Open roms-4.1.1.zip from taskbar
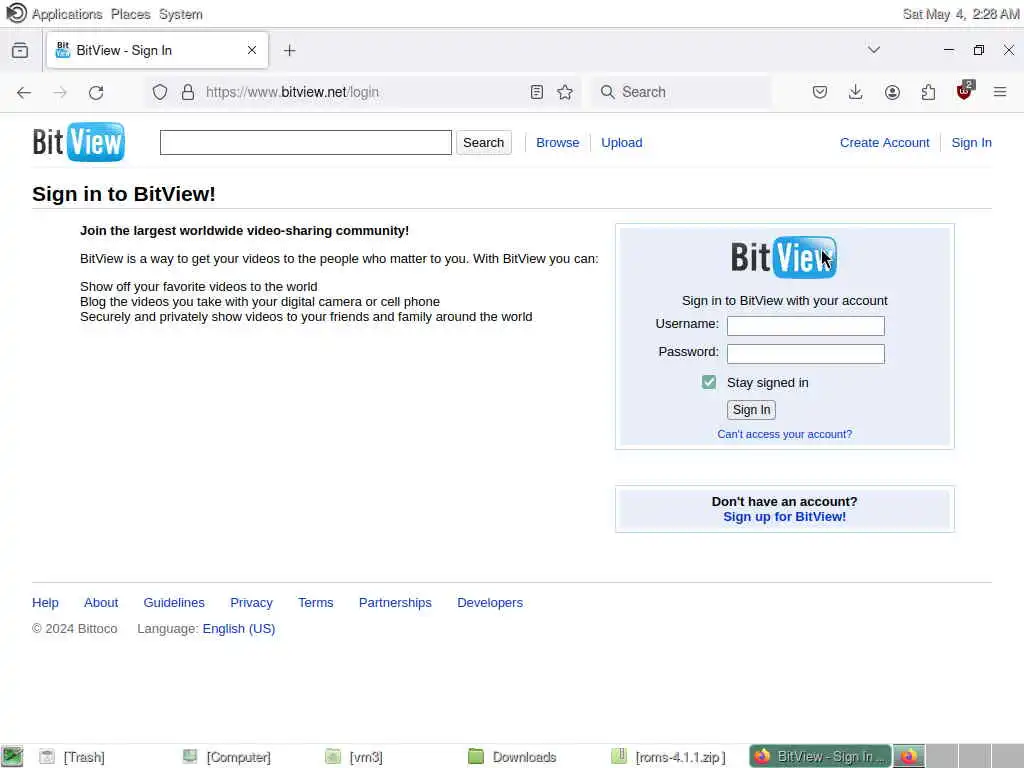 668,757
